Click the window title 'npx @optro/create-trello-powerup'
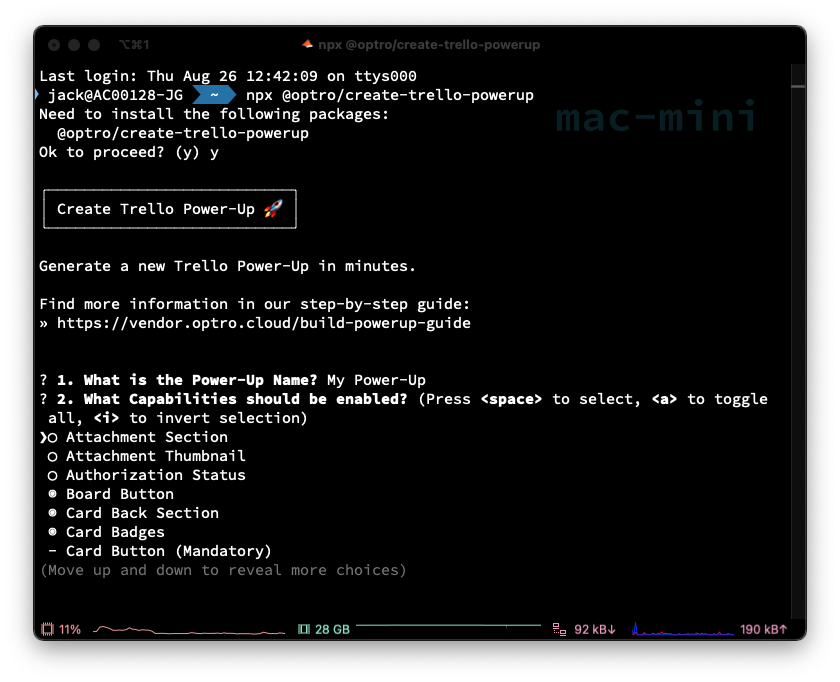The image size is (840, 682). point(429,44)
